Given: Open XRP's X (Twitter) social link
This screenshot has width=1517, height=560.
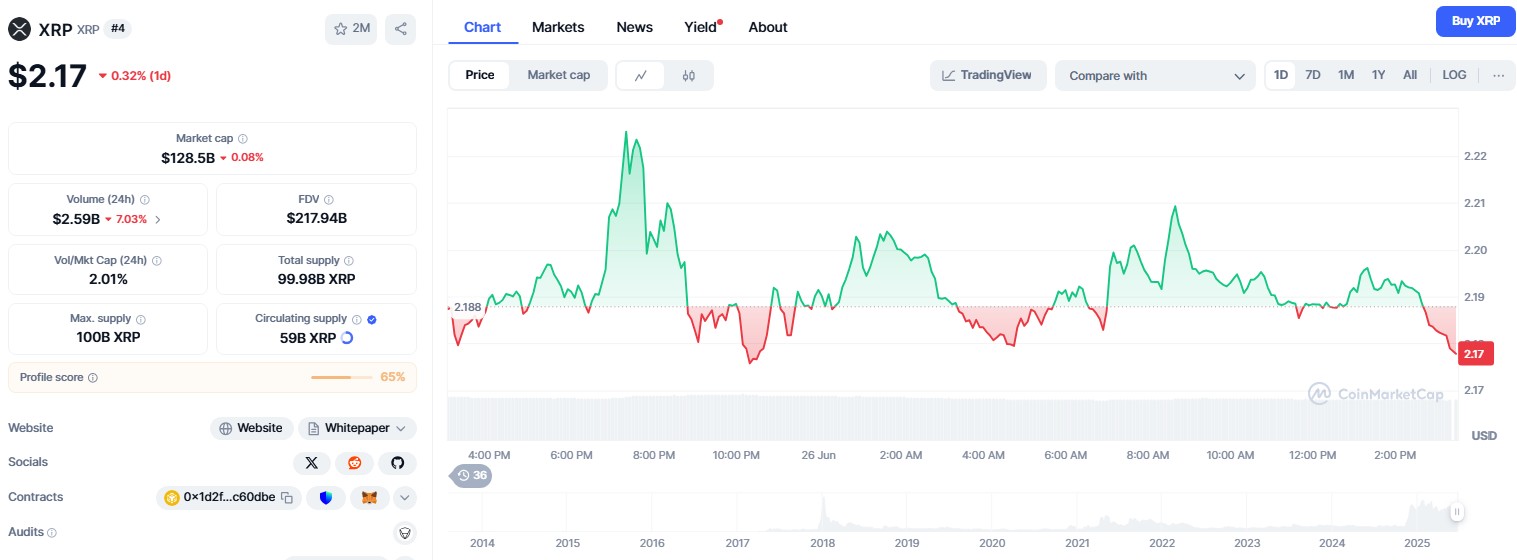Looking at the screenshot, I should (312, 463).
